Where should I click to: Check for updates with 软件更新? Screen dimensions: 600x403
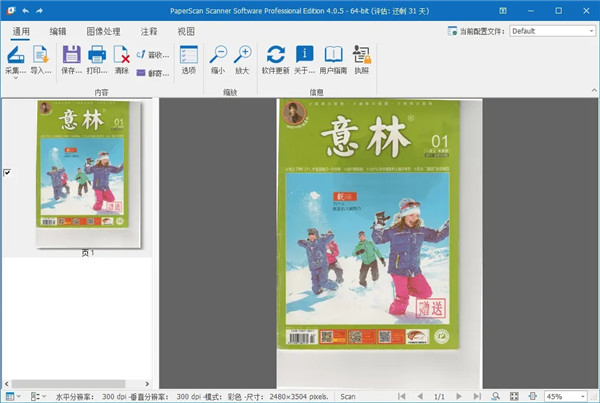coord(275,54)
